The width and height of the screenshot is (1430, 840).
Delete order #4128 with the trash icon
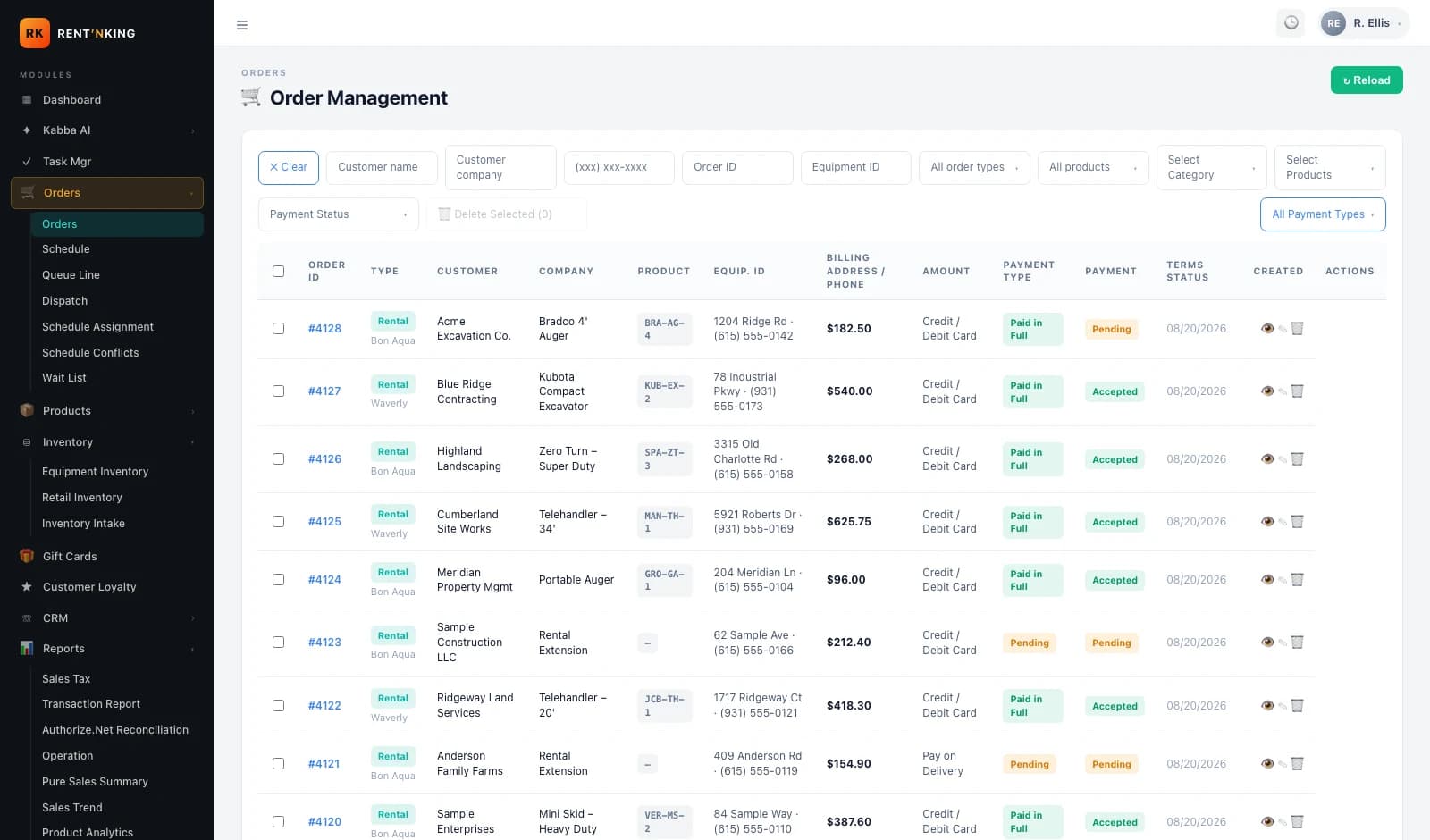tap(1298, 329)
